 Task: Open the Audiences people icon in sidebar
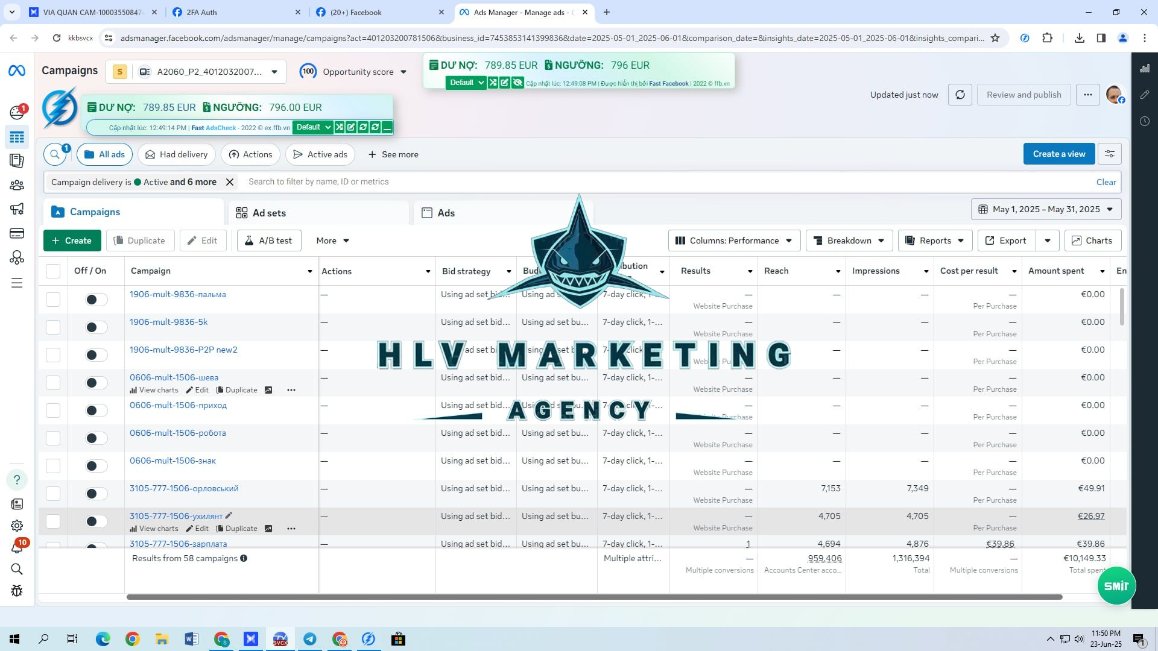16,185
